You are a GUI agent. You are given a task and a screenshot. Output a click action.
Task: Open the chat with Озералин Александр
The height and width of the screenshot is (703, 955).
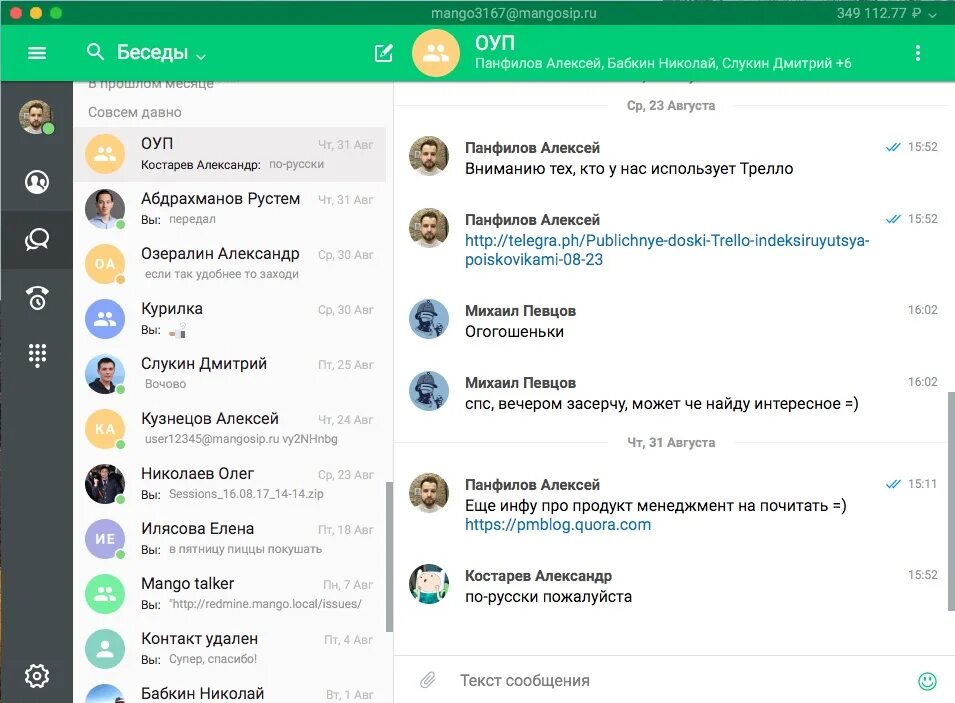click(x=230, y=264)
